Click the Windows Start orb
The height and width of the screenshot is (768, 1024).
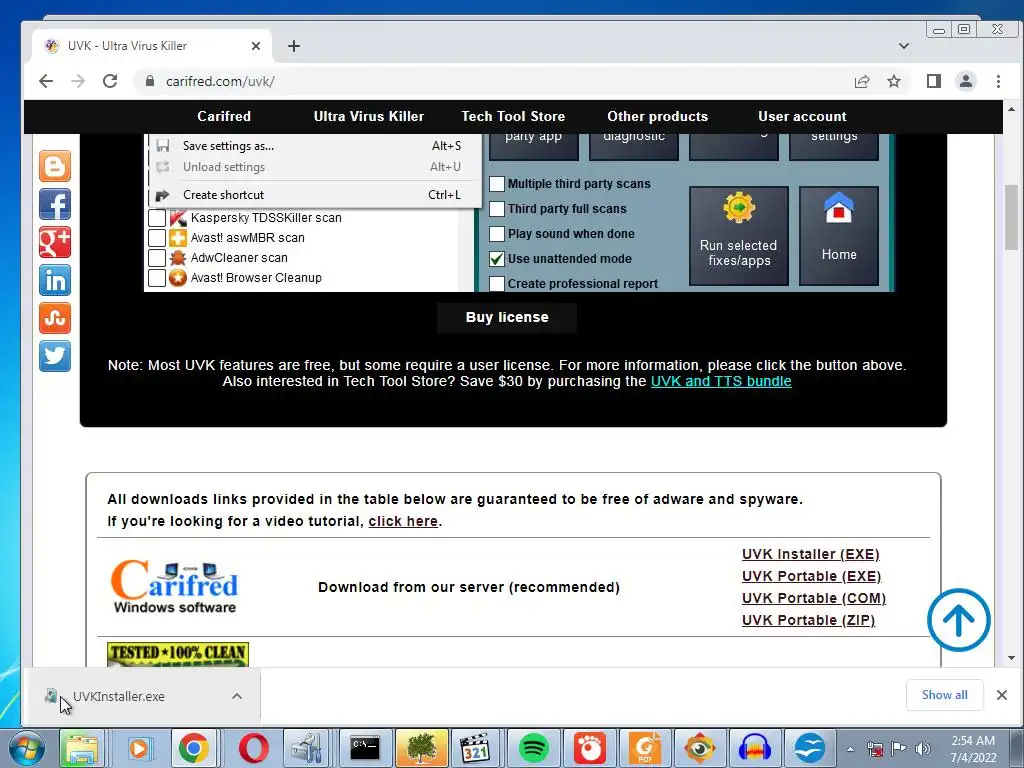(26, 748)
